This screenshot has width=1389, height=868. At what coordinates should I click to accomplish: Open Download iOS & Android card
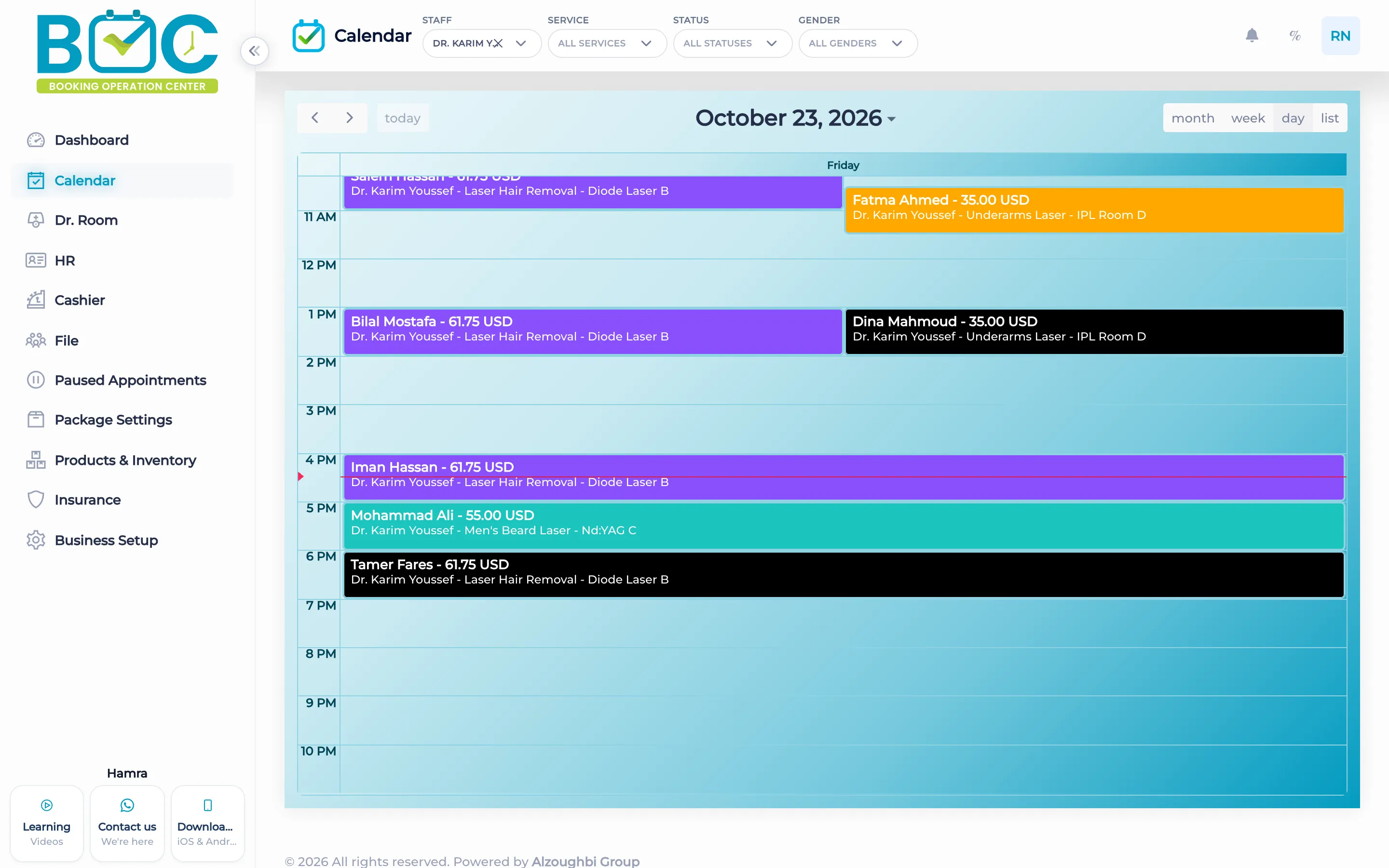pyautogui.click(x=207, y=823)
